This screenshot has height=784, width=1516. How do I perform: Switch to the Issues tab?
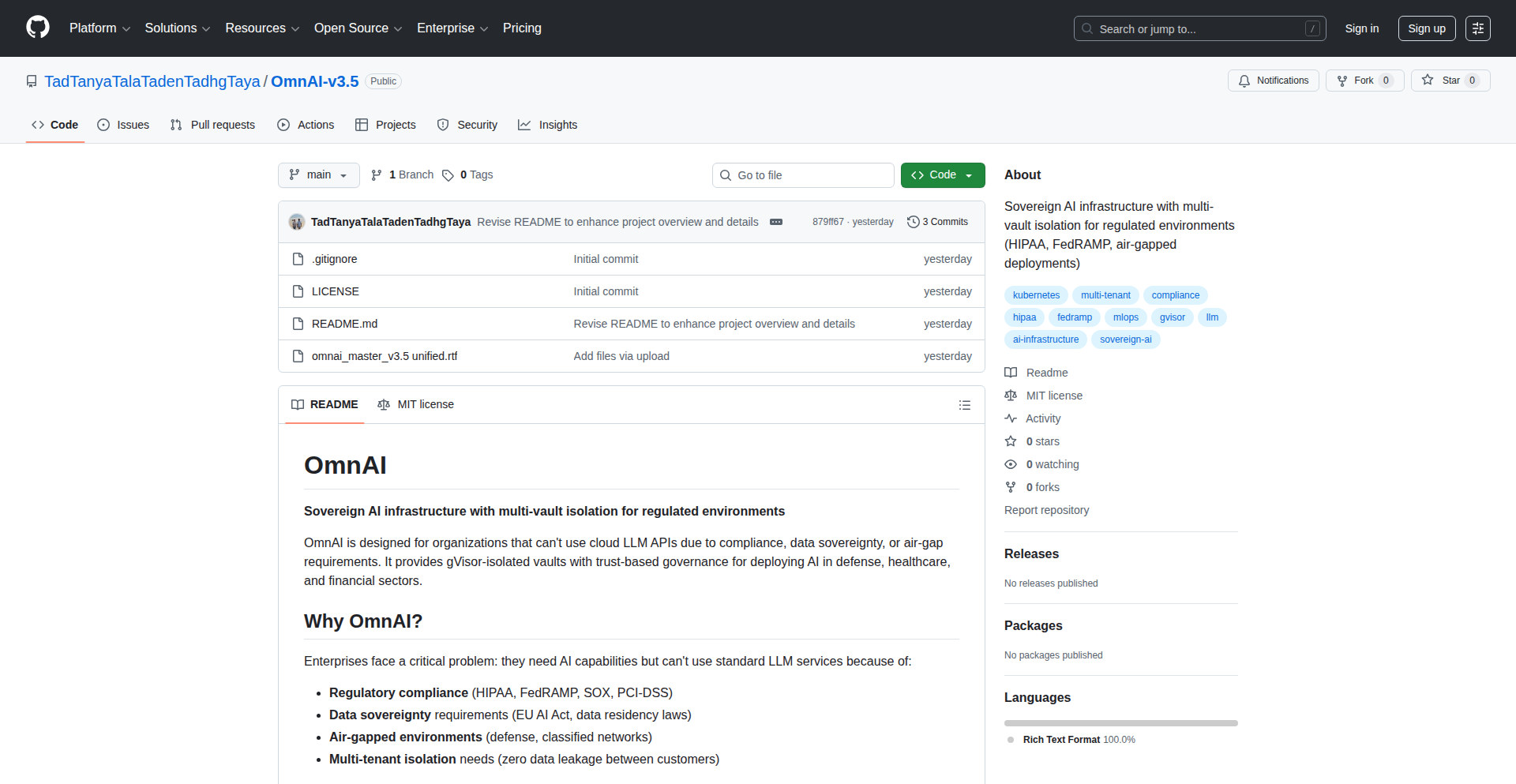123,125
